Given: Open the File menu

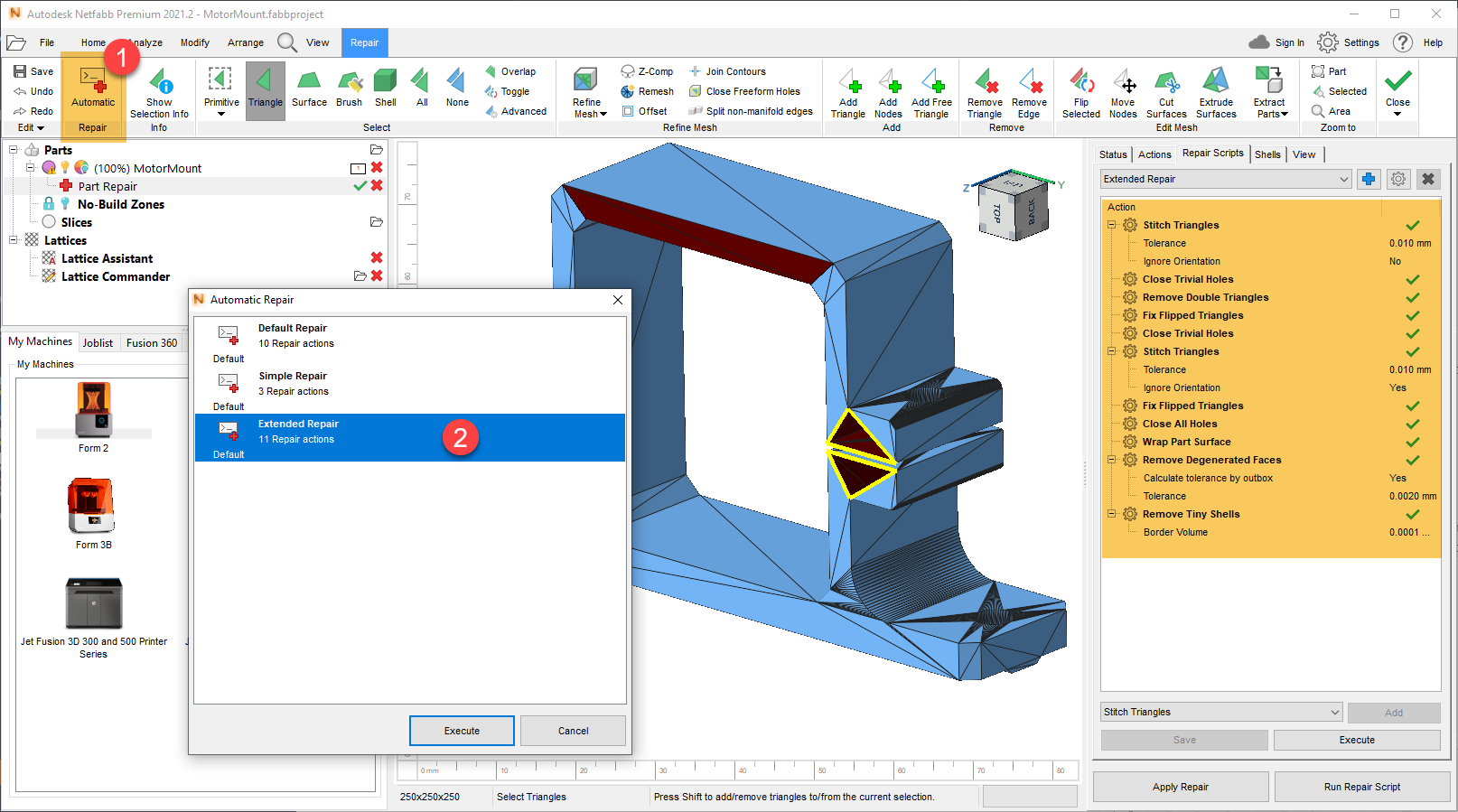Looking at the screenshot, I should [x=47, y=42].
